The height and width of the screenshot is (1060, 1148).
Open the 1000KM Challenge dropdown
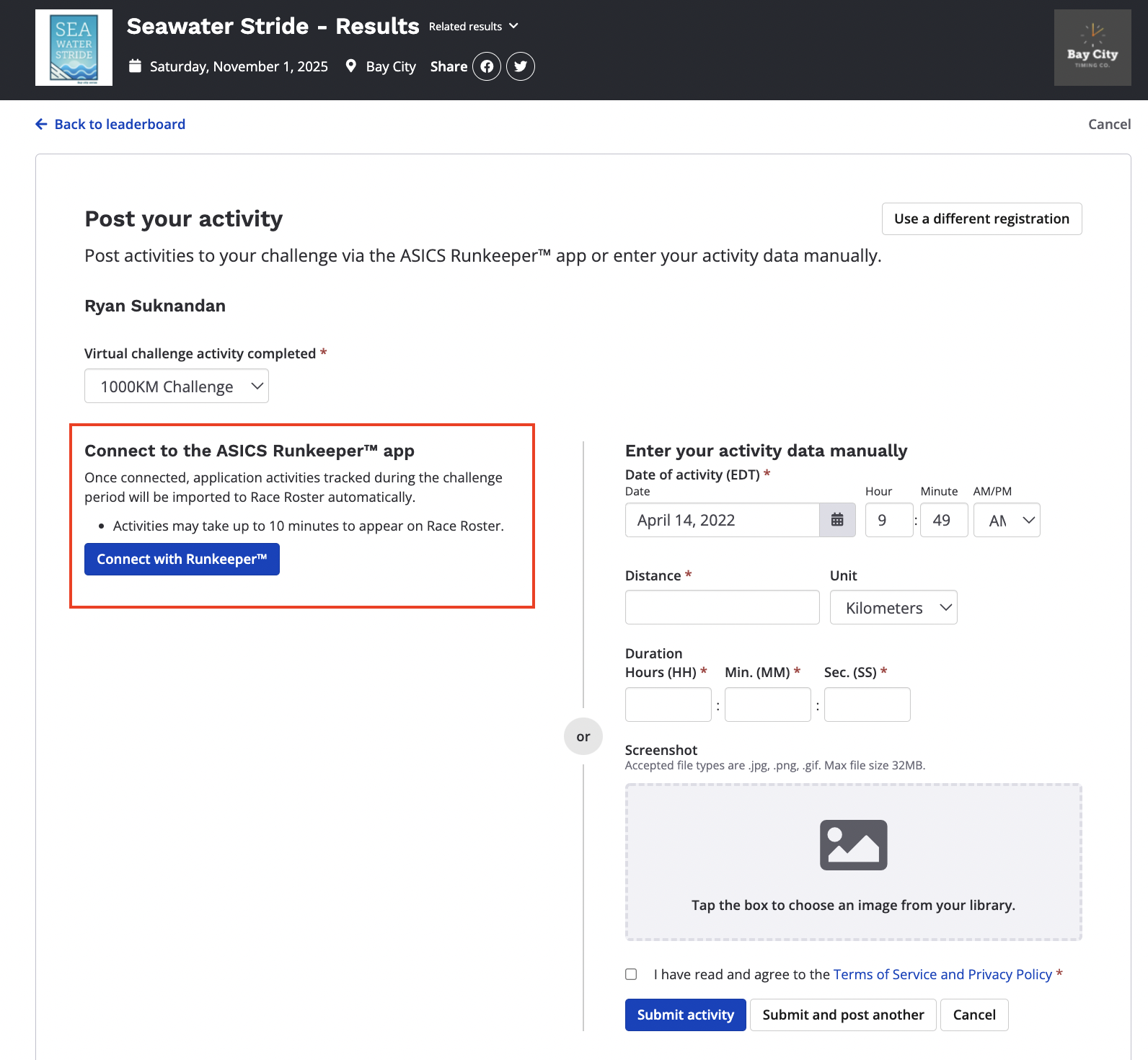pyautogui.click(x=177, y=387)
